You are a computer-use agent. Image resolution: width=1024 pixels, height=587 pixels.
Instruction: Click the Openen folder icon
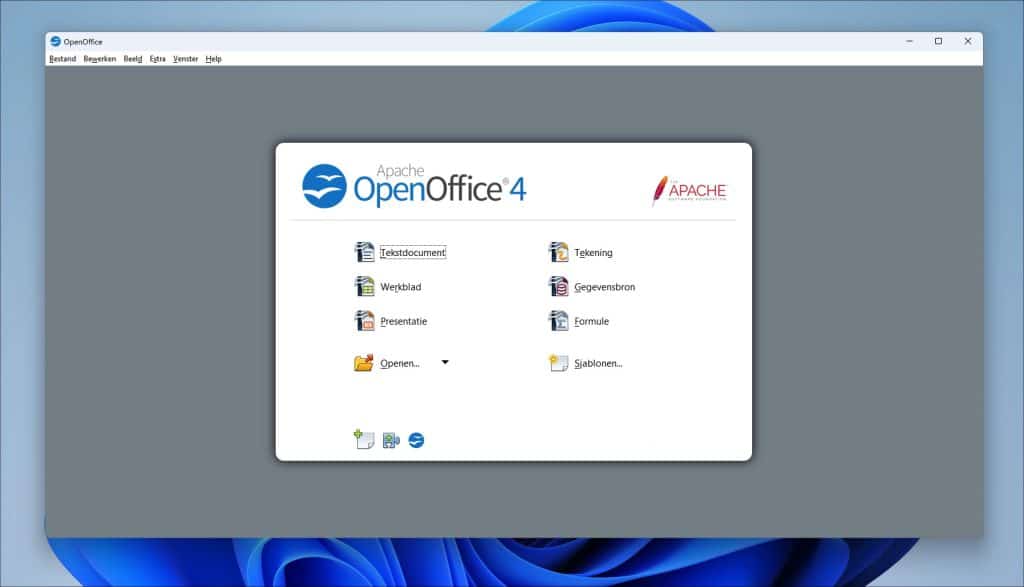[x=364, y=363]
